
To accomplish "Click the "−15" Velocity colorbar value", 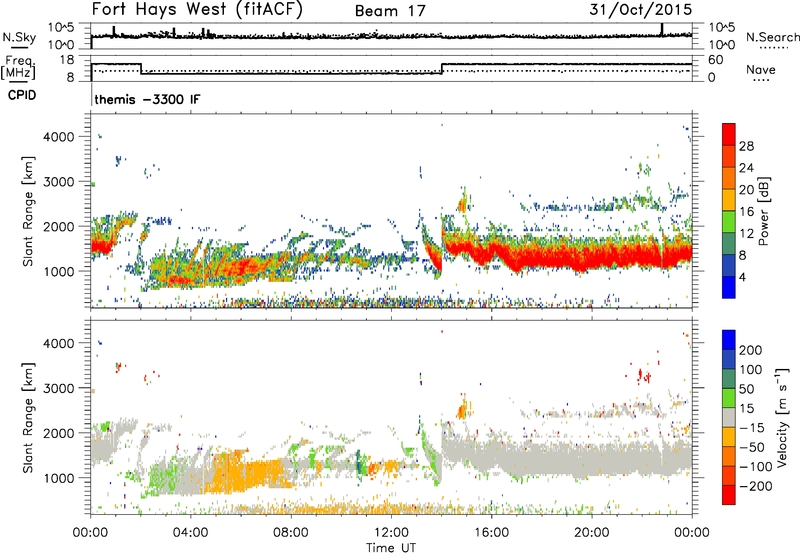I will pos(751,428).
